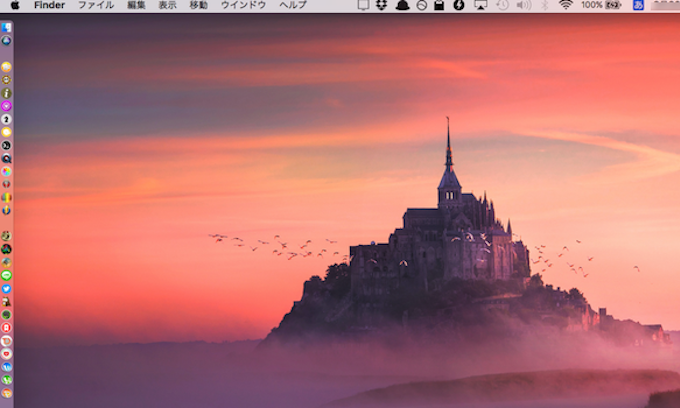Click the volume speaker icon
680x408 pixels.
point(523,6)
